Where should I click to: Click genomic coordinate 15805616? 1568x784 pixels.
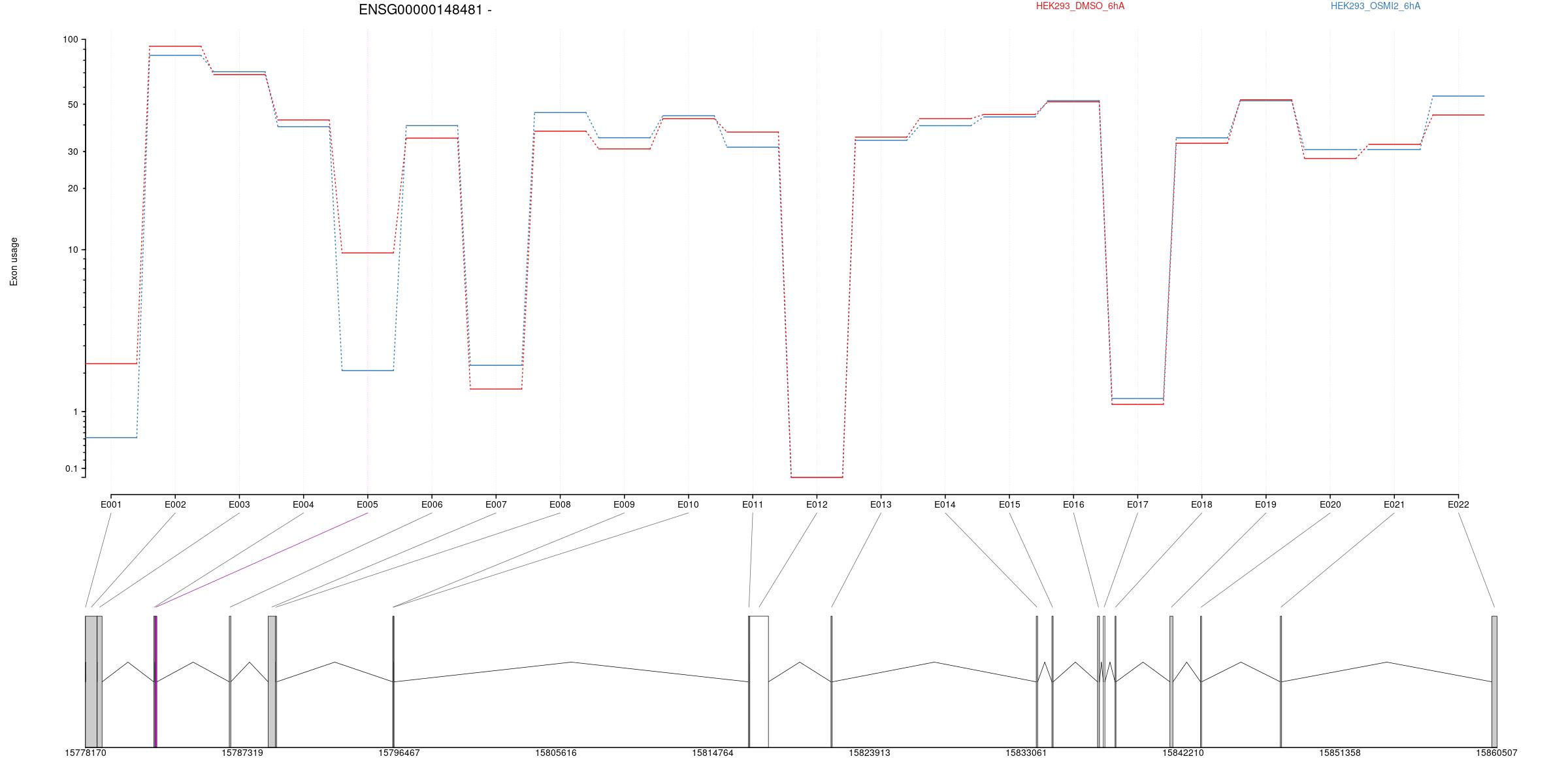tap(556, 753)
